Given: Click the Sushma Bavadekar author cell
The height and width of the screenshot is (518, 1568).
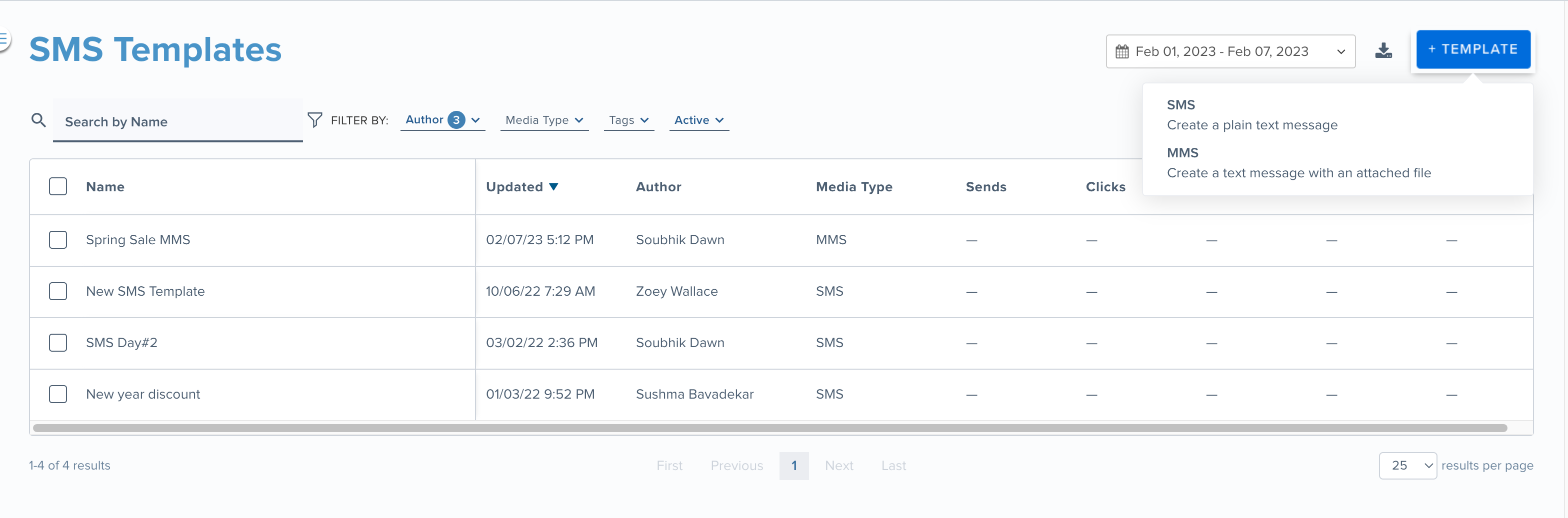Looking at the screenshot, I should (x=694, y=394).
